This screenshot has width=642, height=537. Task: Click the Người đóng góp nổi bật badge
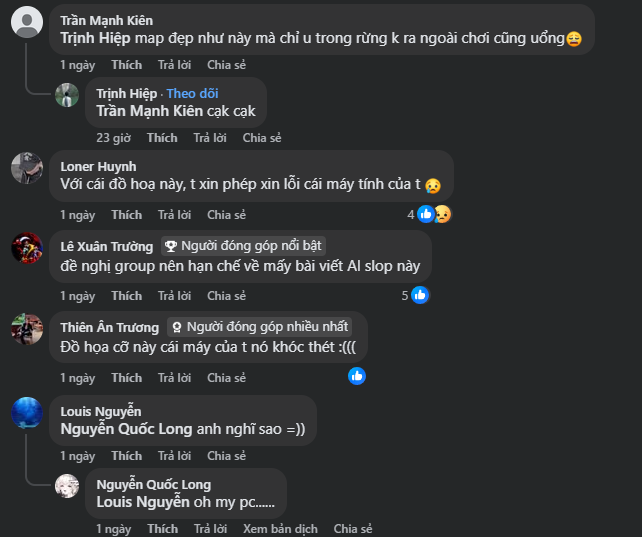[244, 246]
